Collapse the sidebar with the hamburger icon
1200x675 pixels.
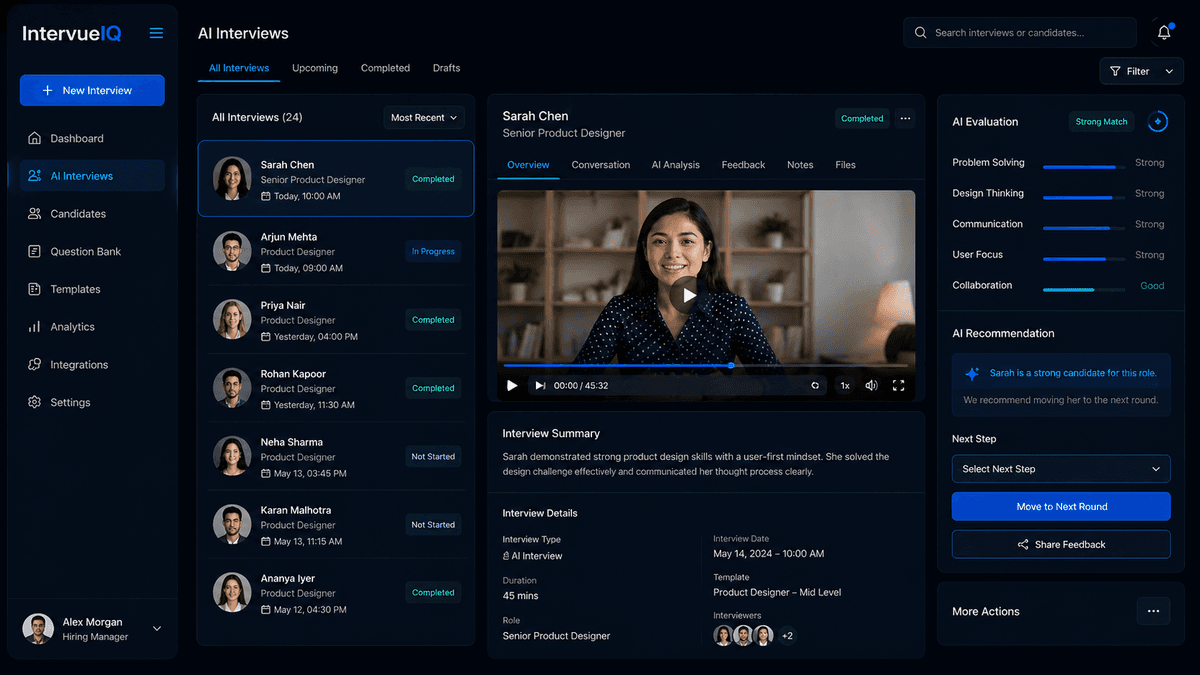(x=156, y=32)
